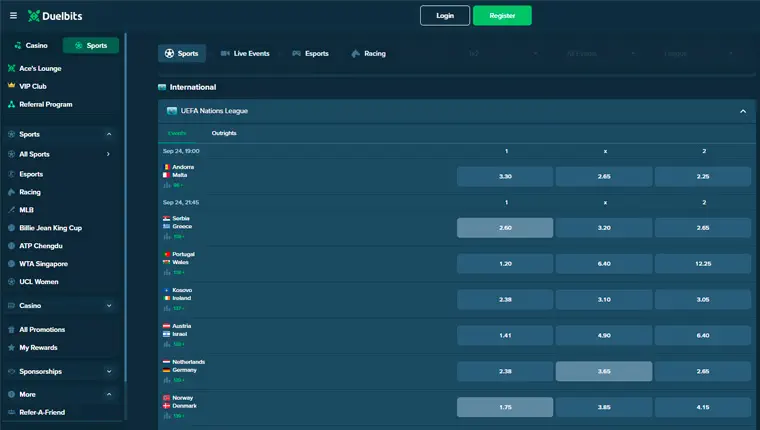
Task: Open the Netherlands vs Germany match
Action: click(x=184, y=366)
